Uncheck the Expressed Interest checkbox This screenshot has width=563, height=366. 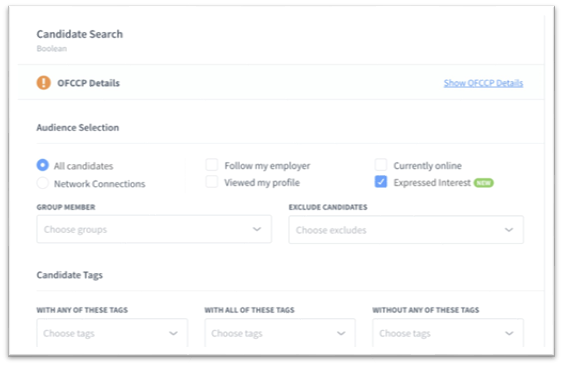(x=381, y=182)
